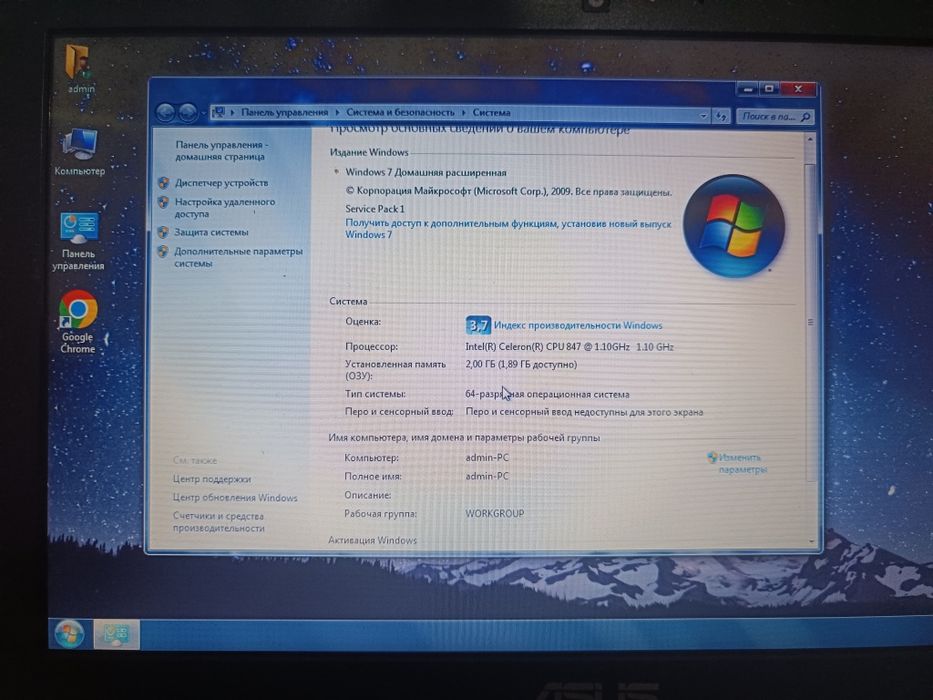Click 64-разрядная операционная система text

pos(547,394)
